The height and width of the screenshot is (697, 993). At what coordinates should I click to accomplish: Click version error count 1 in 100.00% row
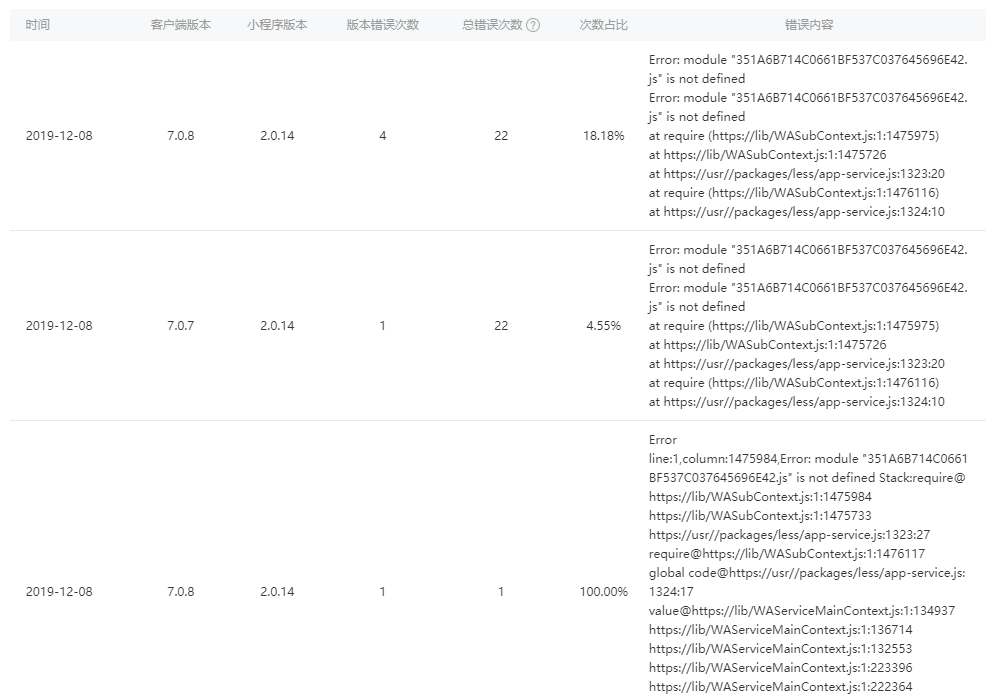coord(383,591)
